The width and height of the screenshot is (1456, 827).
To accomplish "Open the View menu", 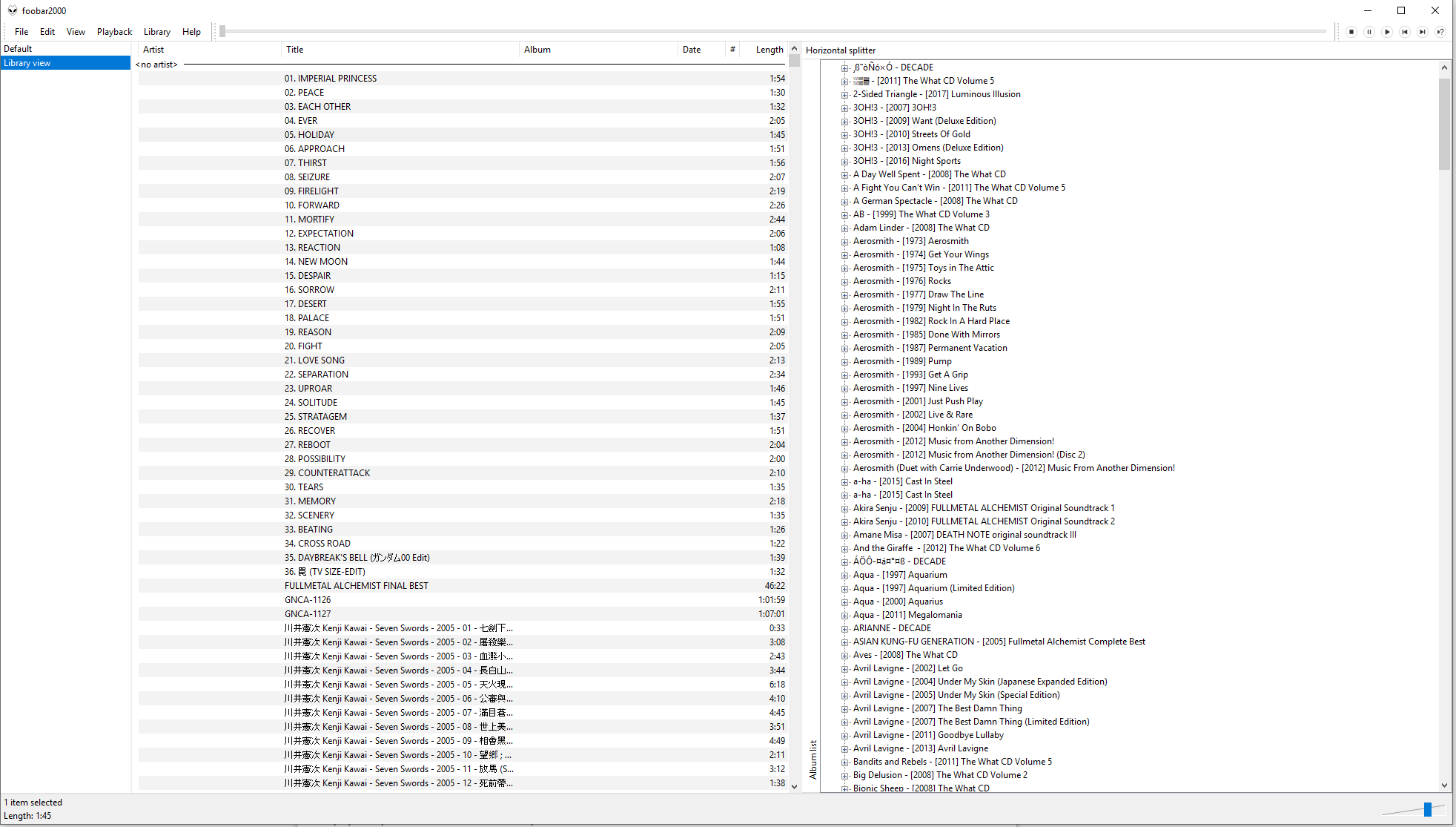I will point(76,32).
